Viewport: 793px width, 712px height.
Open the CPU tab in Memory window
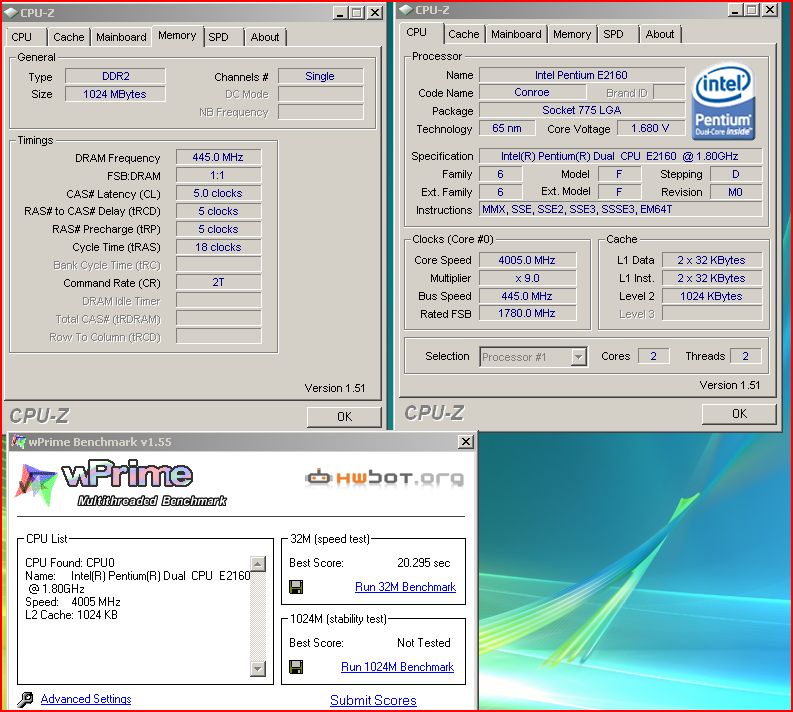pos(21,37)
